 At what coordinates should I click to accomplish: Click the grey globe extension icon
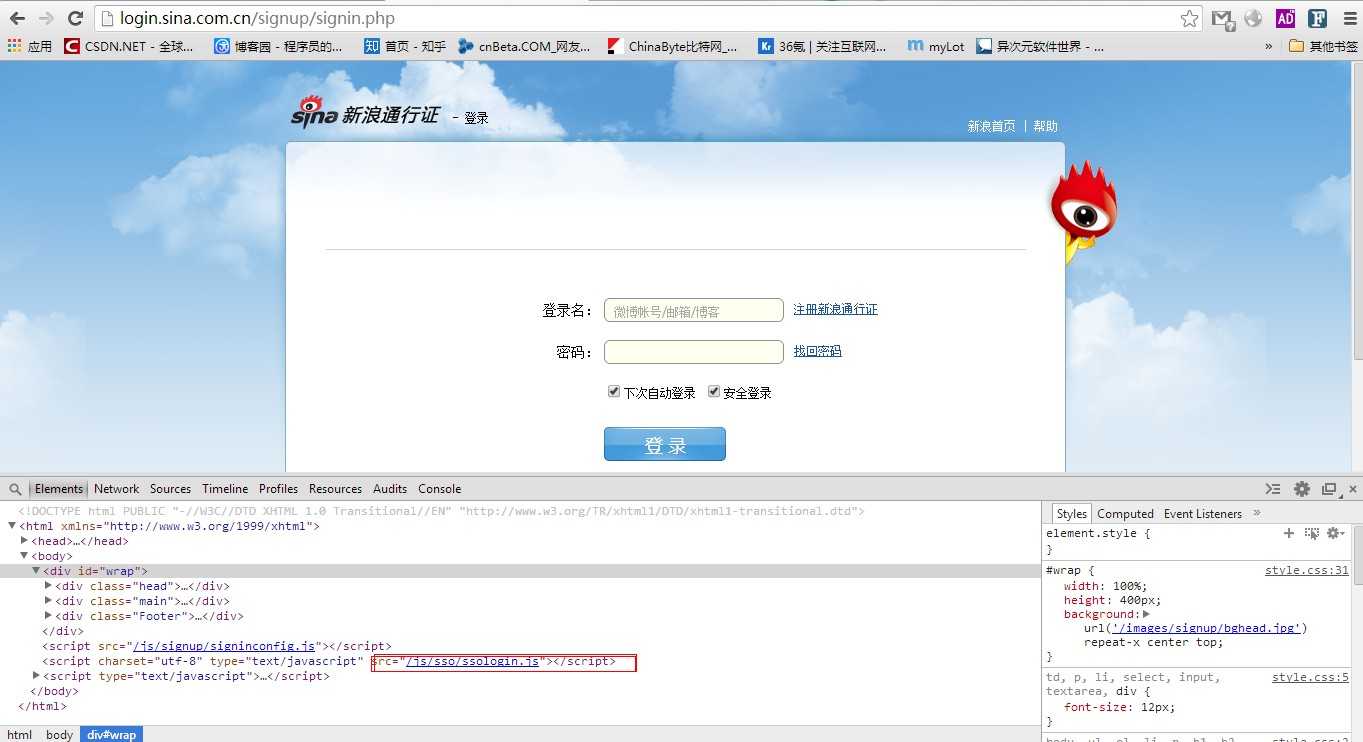1253,18
